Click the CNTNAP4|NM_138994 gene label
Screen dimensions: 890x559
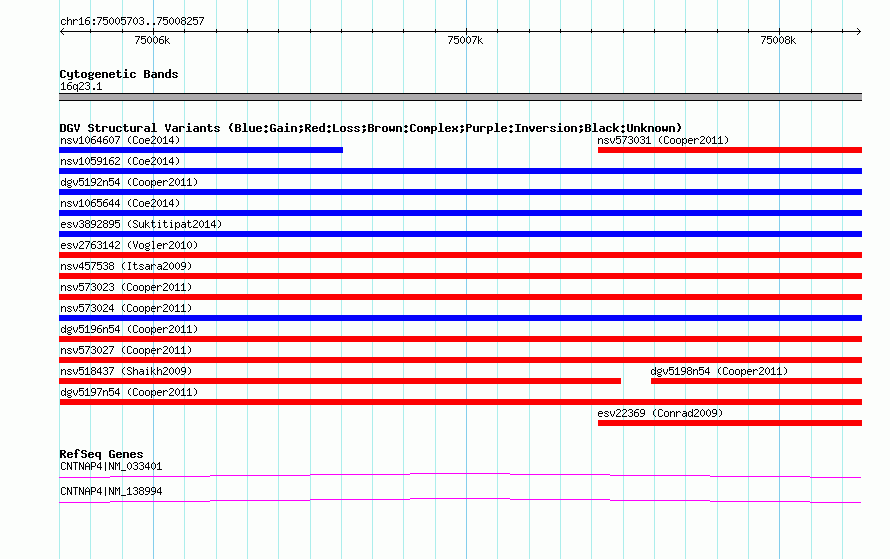[x=111, y=491]
